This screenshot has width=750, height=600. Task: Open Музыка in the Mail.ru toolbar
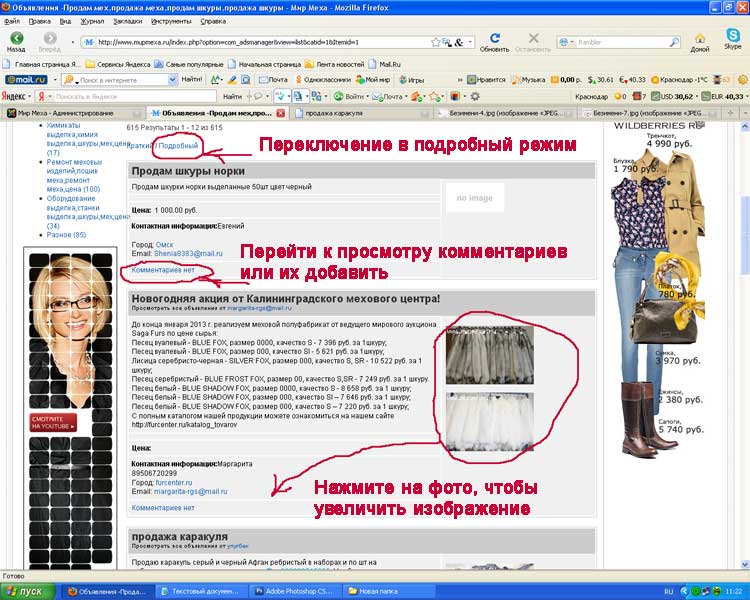[x=528, y=80]
